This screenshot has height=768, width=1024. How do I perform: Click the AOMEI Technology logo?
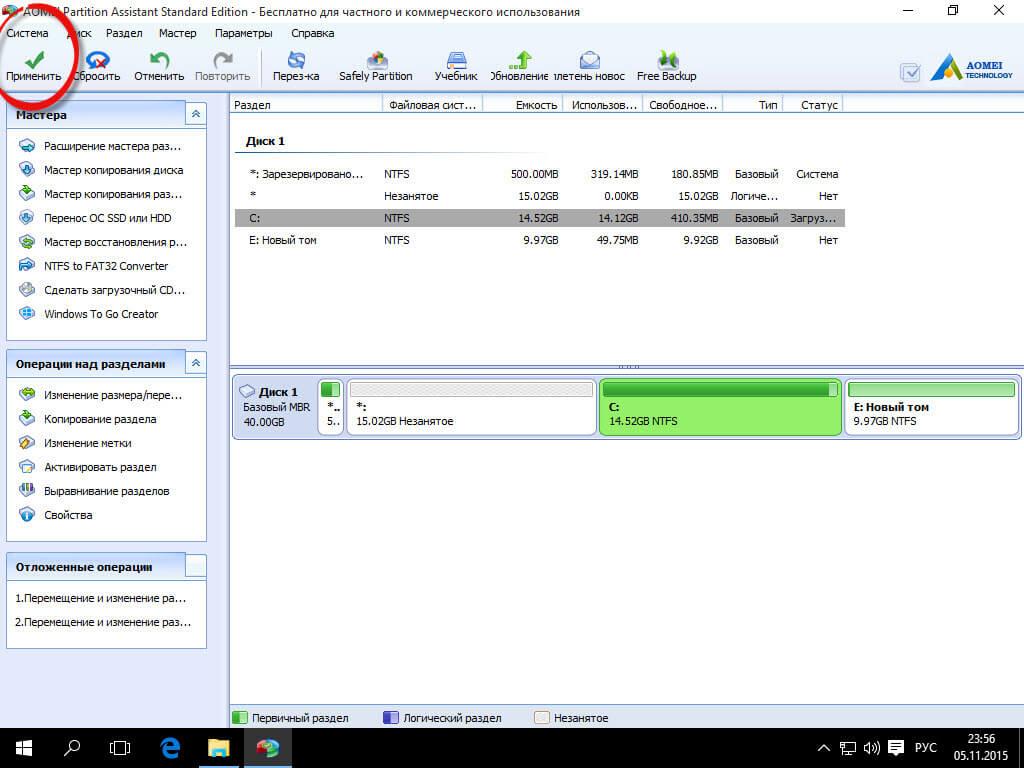pos(972,69)
